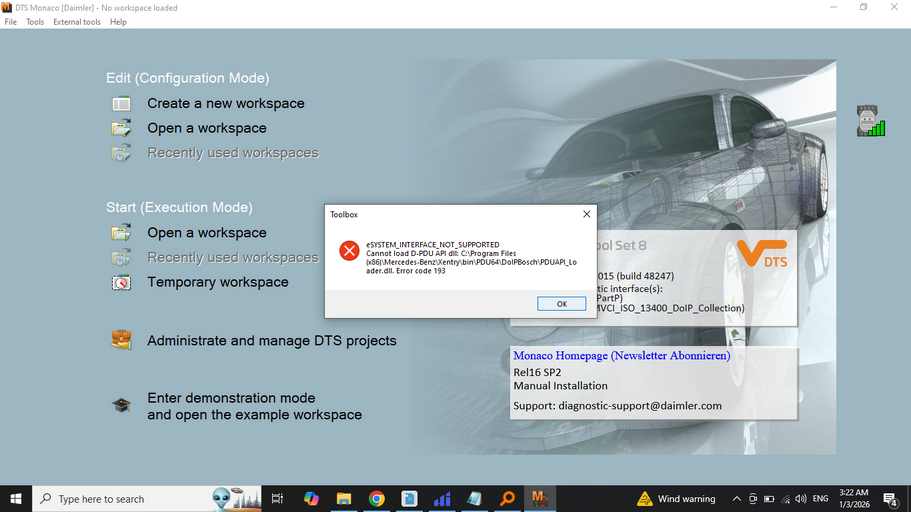Click the Rel16 SP2 release text
The width and height of the screenshot is (911, 512).
(x=537, y=373)
